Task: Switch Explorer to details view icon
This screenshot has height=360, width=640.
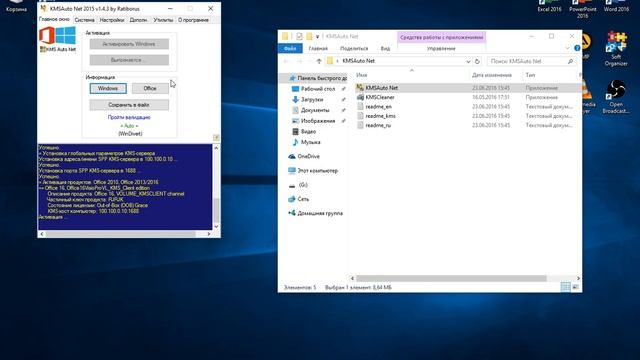Action: tap(566, 287)
